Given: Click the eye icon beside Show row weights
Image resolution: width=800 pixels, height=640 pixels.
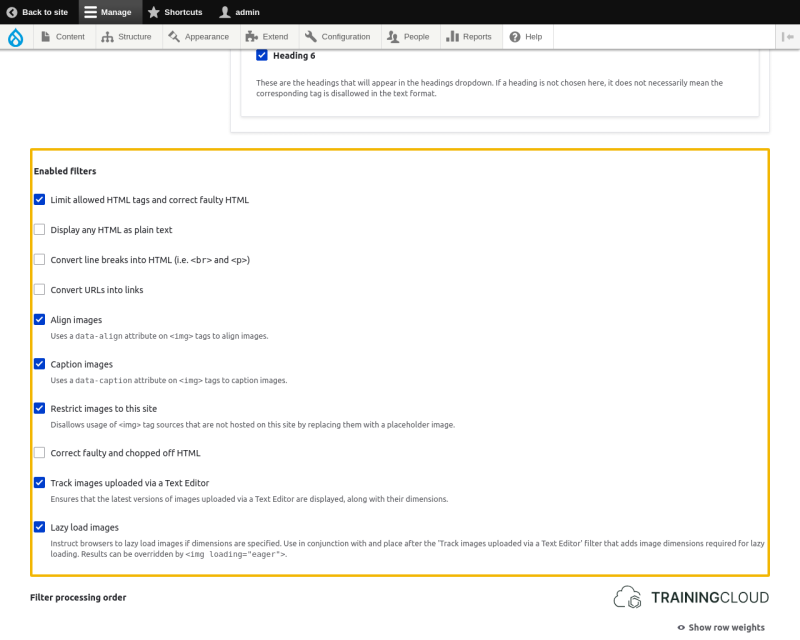Looking at the screenshot, I should (681, 628).
